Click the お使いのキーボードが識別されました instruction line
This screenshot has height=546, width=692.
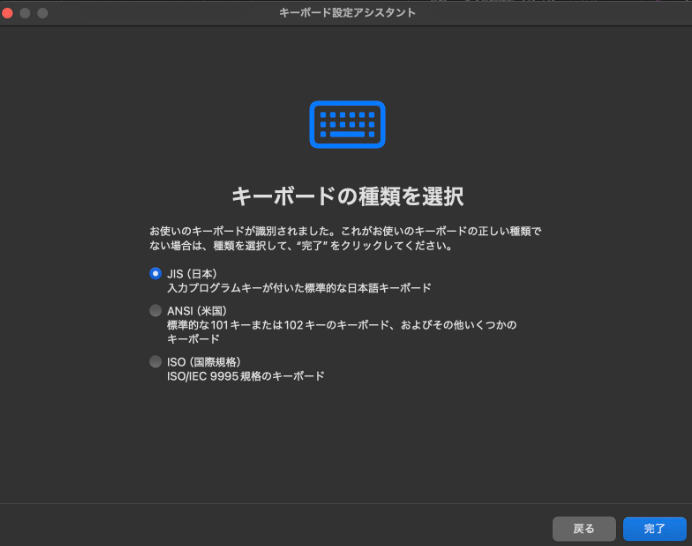[344, 231]
